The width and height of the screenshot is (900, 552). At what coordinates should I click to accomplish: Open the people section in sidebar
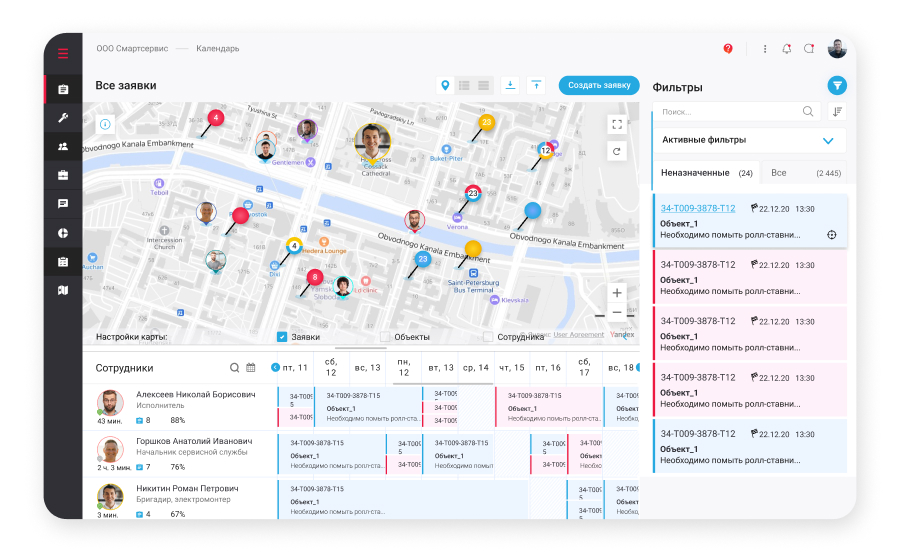pos(63,146)
